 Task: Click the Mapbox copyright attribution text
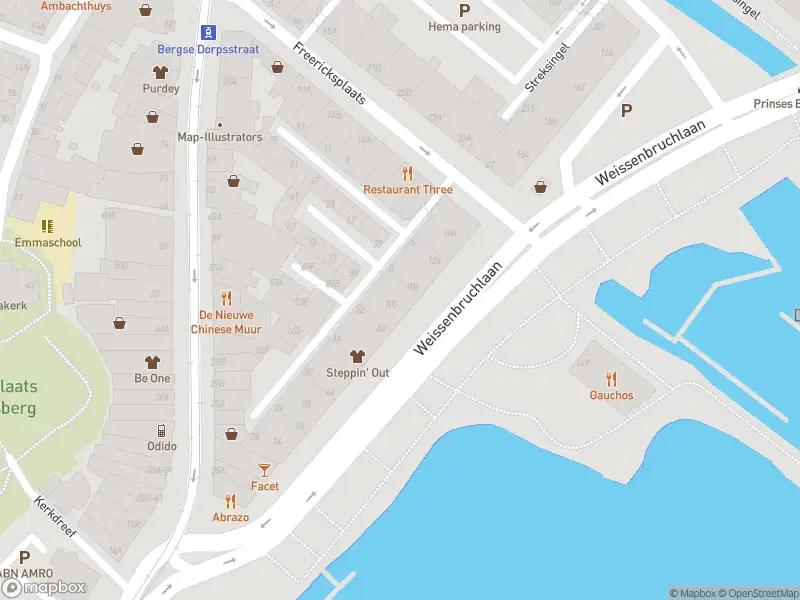693,593
